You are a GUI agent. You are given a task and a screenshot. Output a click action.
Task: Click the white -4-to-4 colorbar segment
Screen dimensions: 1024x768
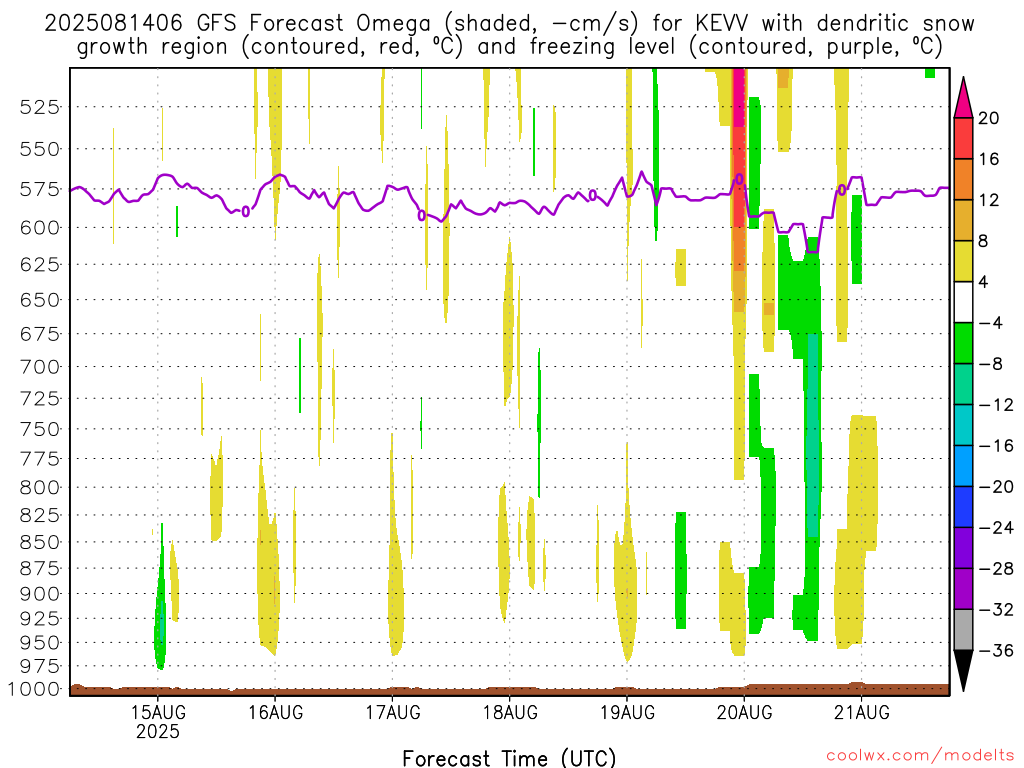tap(963, 302)
